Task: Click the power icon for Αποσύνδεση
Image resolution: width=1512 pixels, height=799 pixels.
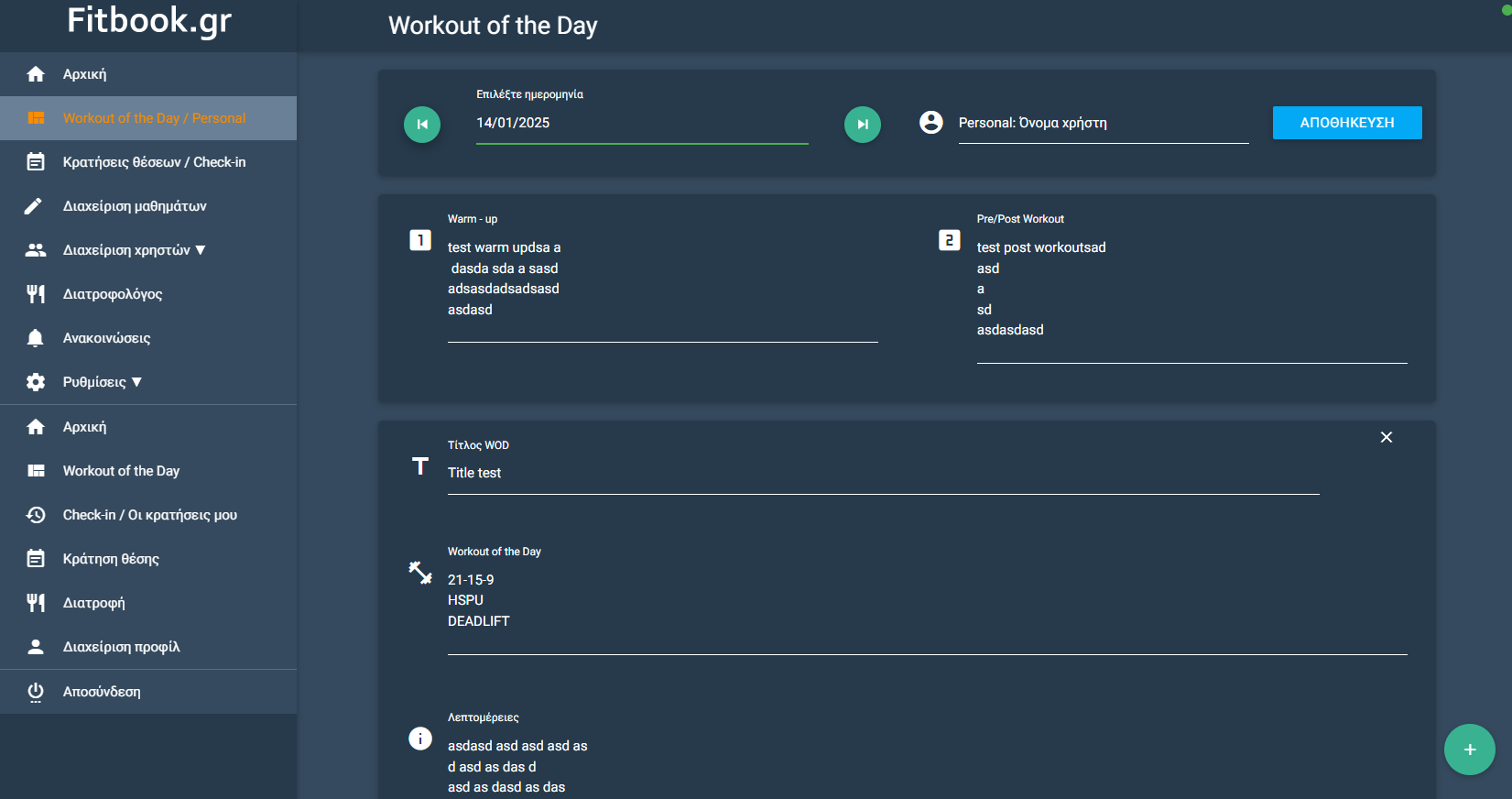Action: (36, 692)
